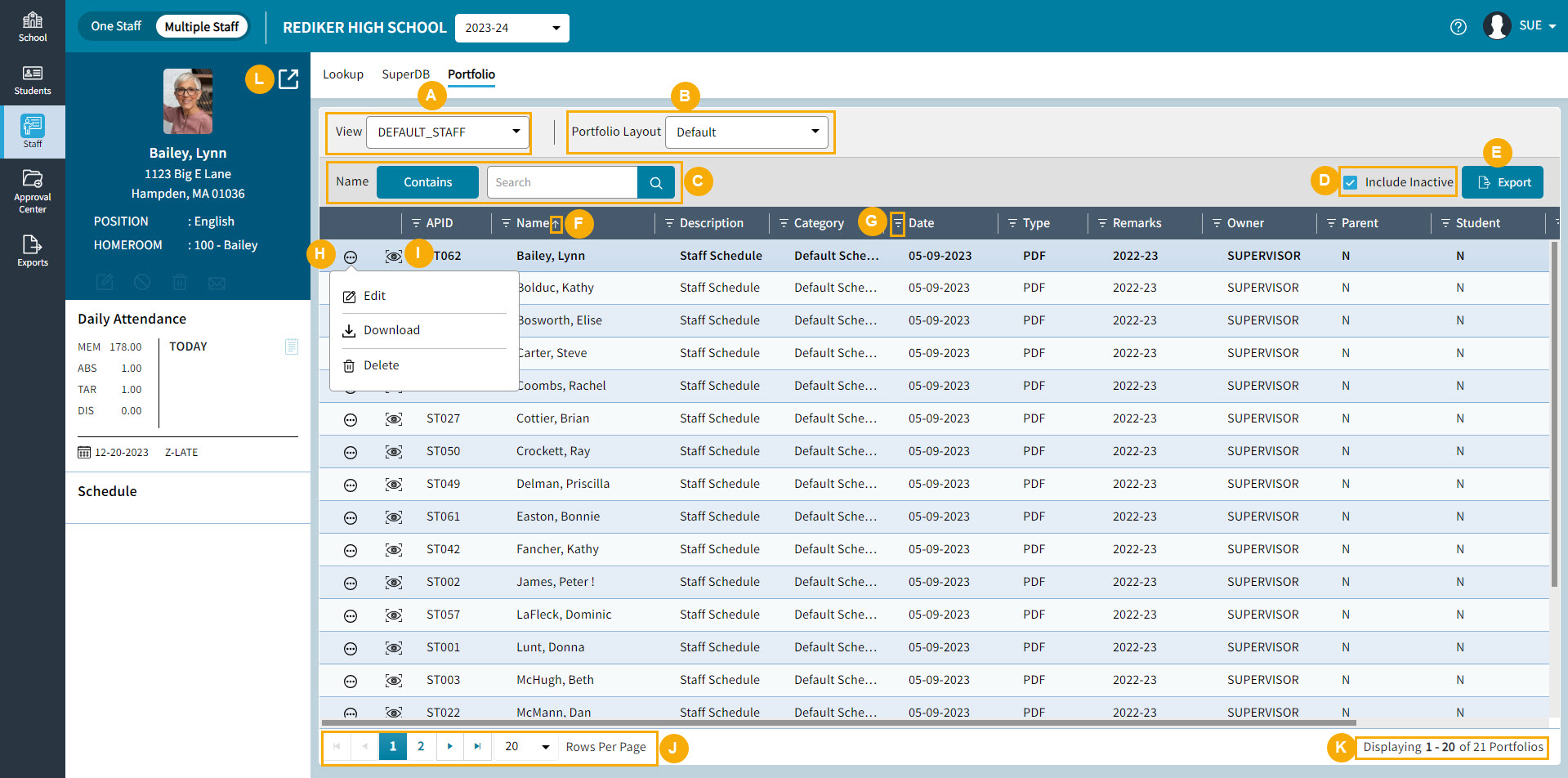
Task: Go to page 2 of the portfolio list
Action: pos(421,746)
